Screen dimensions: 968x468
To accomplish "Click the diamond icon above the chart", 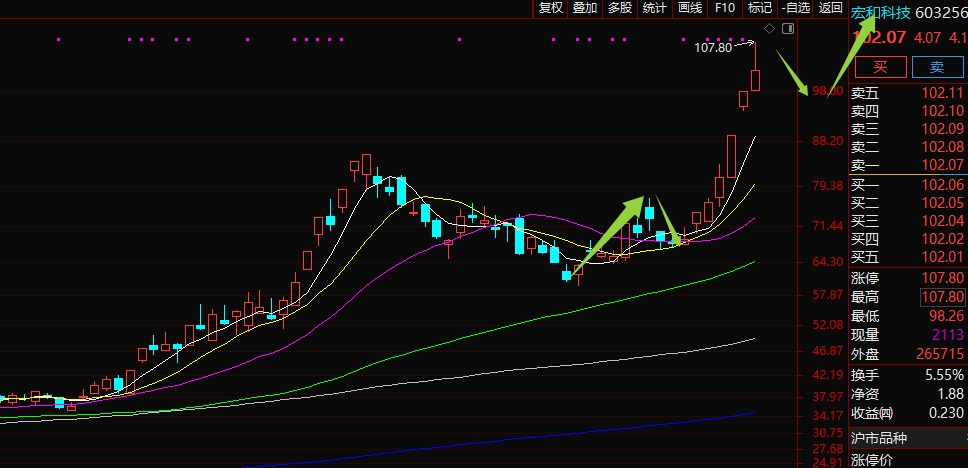I will coord(769,28).
